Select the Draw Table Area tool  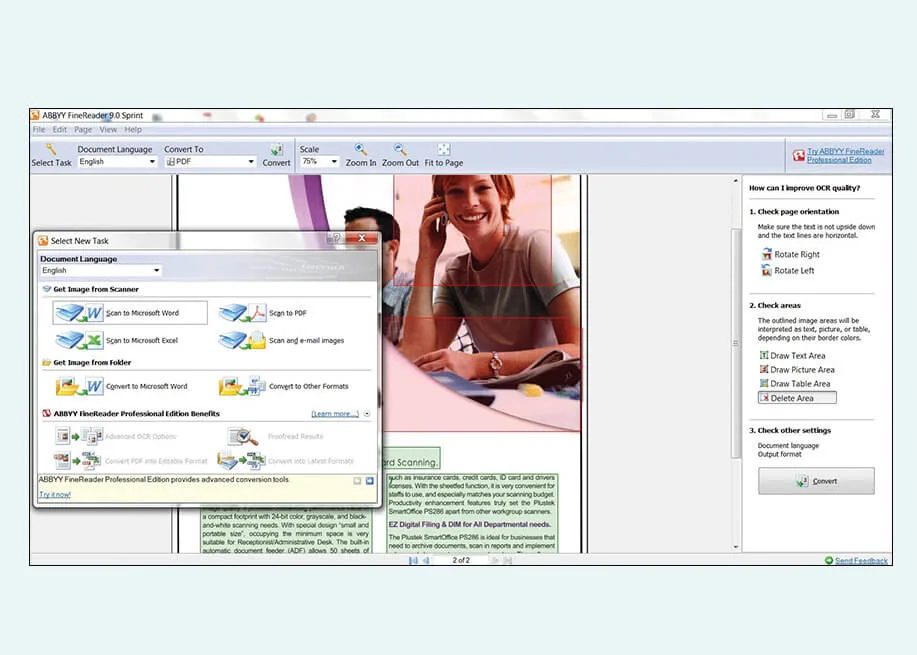click(x=795, y=384)
